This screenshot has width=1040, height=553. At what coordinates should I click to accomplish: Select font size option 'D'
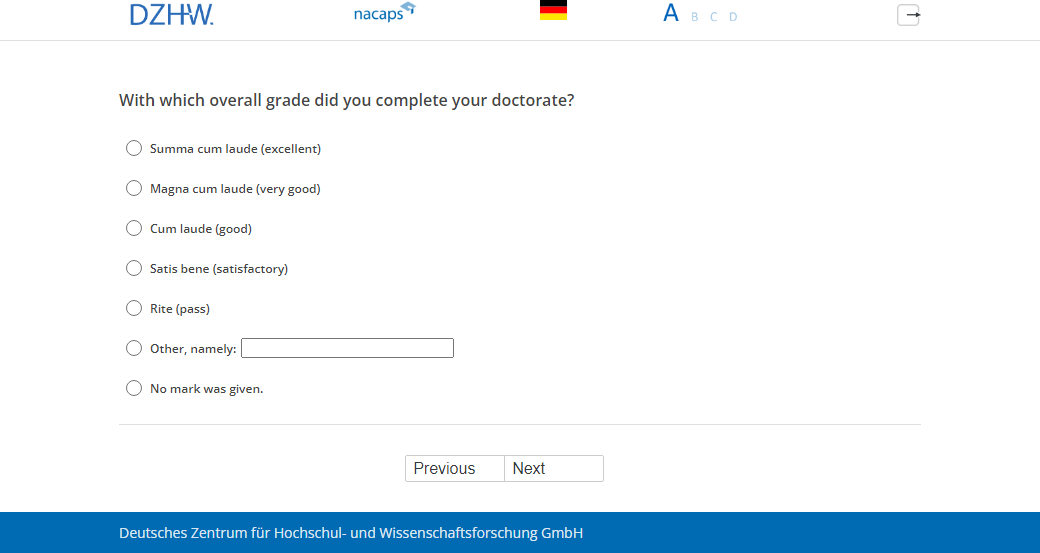tap(733, 17)
